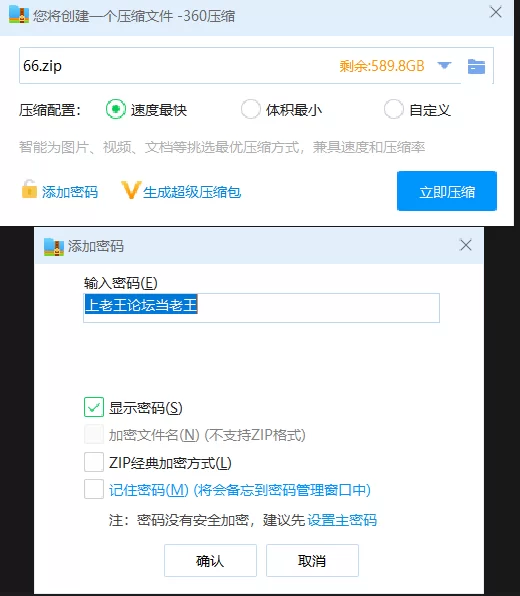The height and width of the screenshot is (596, 520).
Task: Start compression with 立即压缩 button
Action: tap(447, 191)
